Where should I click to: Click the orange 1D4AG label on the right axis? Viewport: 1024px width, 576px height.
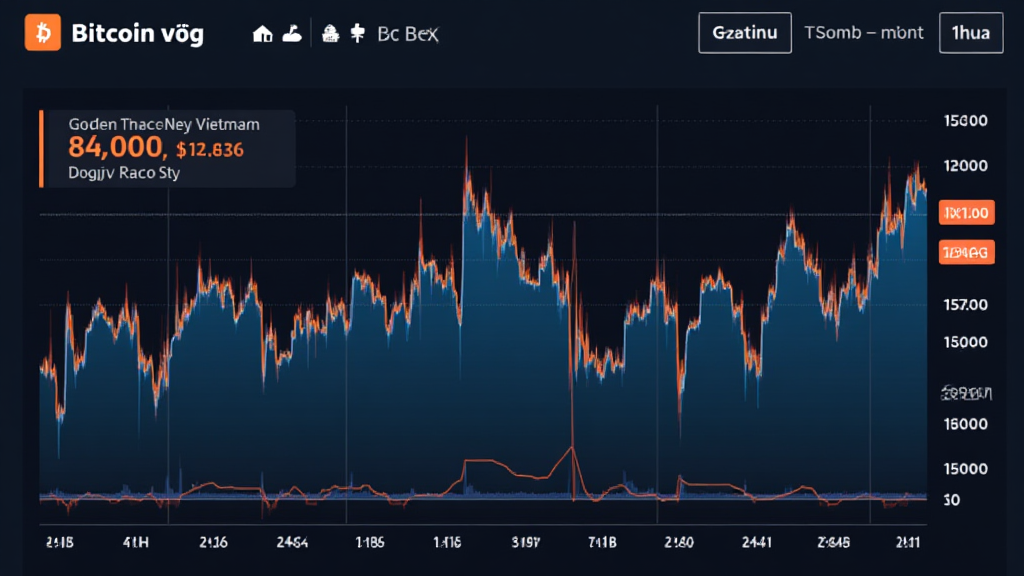coord(965,252)
